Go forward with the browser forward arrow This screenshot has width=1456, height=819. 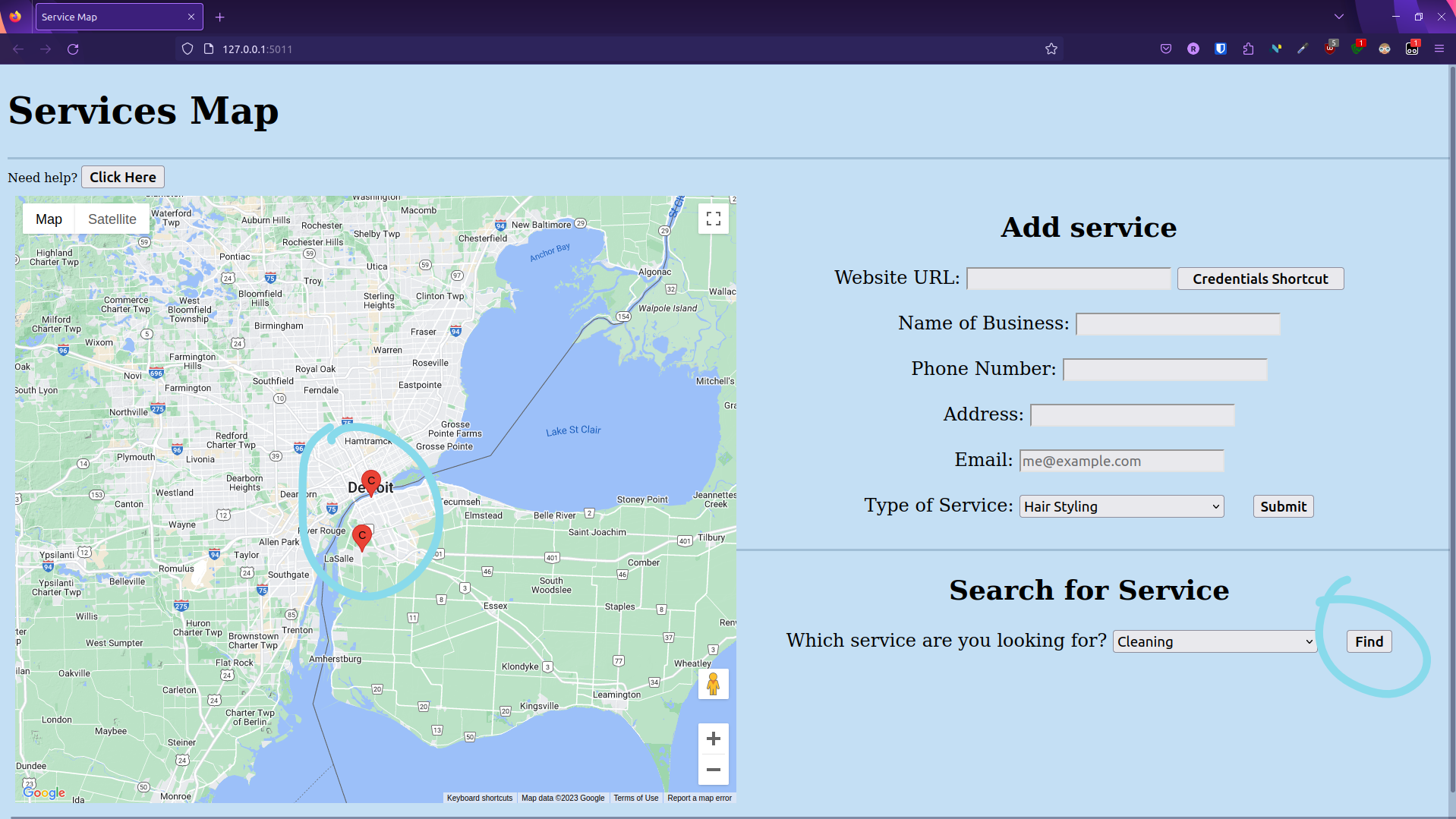(46, 49)
